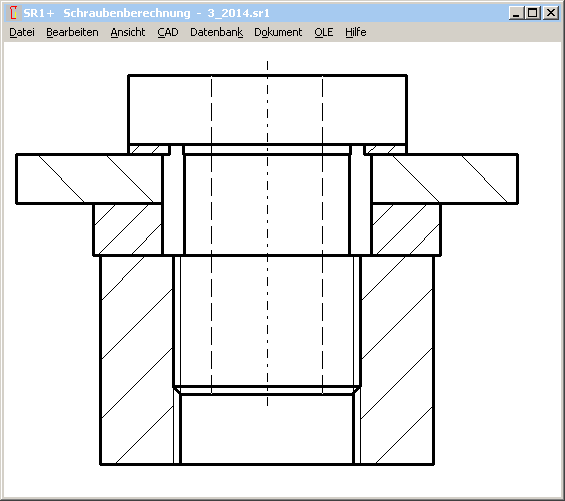Click the left hatched upper clamping plate
Viewport: 565px width, 501px height.
tap(89, 179)
